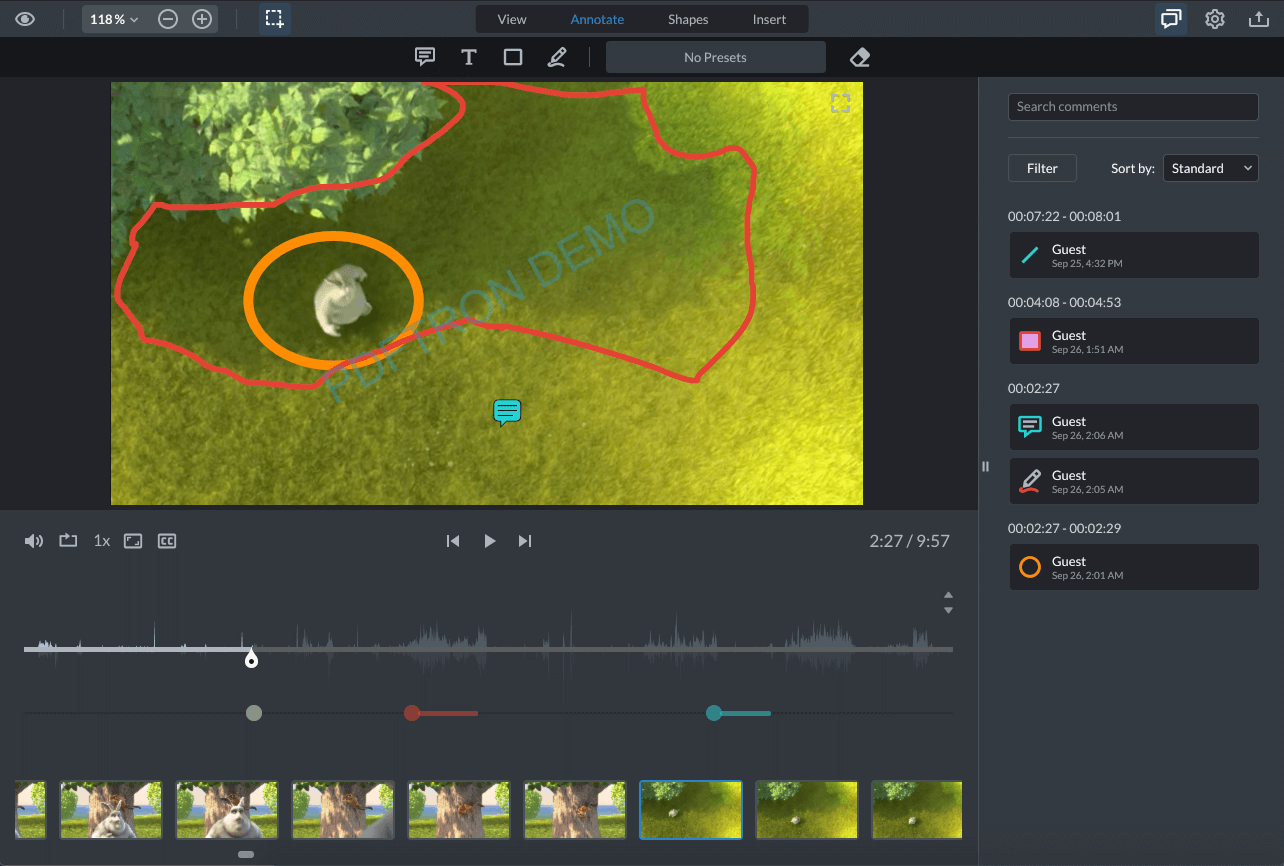Open the settings gear icon
The width and height of the screenshot is (1284, 866).
[1215, 19]
